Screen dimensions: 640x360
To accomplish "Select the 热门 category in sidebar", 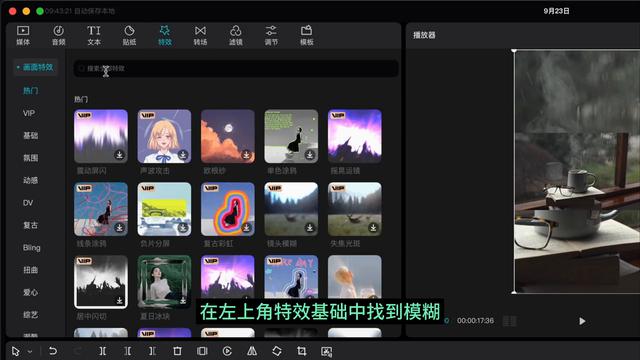I will [x=31, y=91].
